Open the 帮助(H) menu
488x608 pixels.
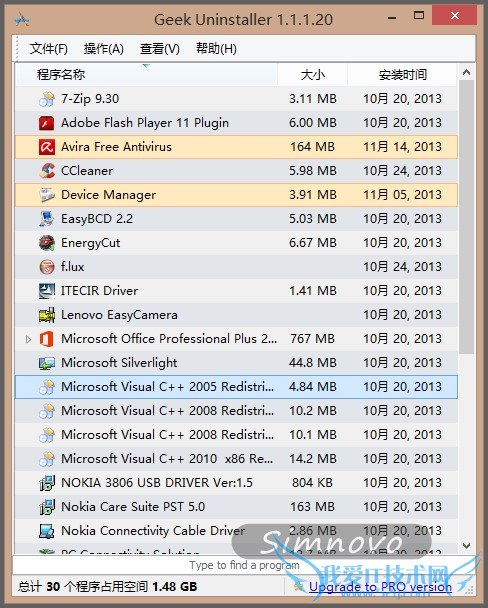[216, 49]
